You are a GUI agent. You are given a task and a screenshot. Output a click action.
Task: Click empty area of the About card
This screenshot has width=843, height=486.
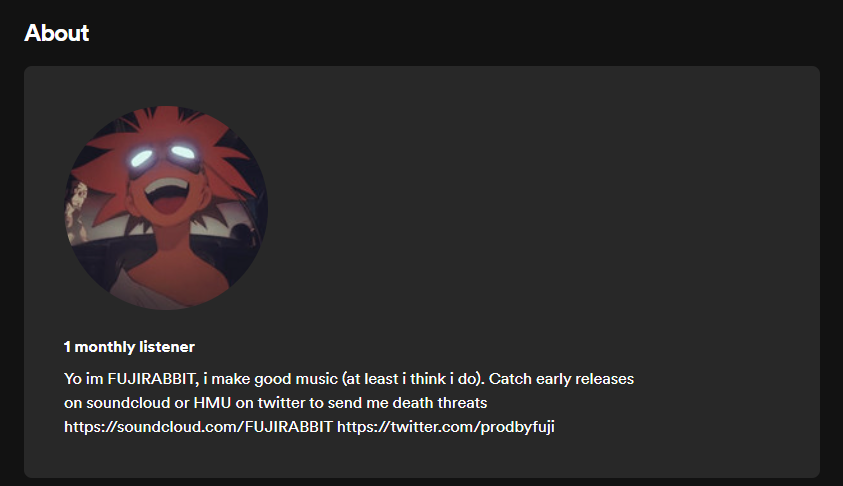tap(538, 215)
